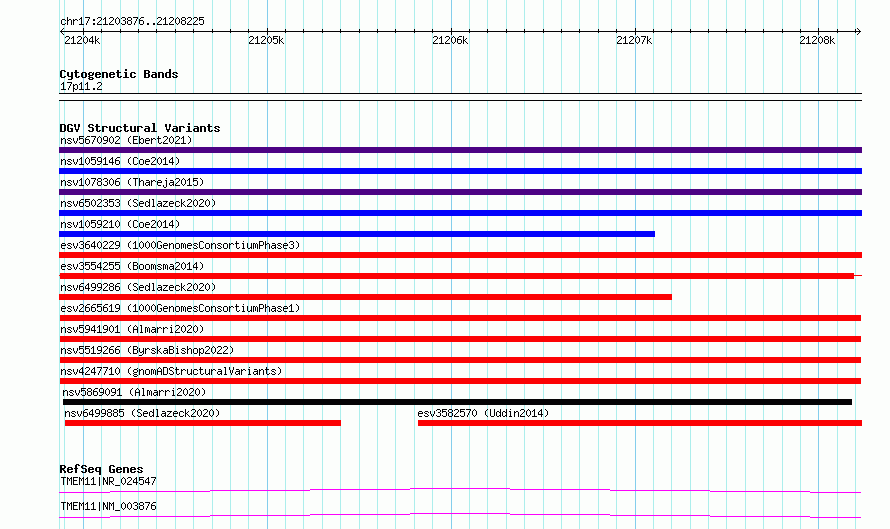Click the TMEM11|NR_024547 gene label

[x=108, y=481]
